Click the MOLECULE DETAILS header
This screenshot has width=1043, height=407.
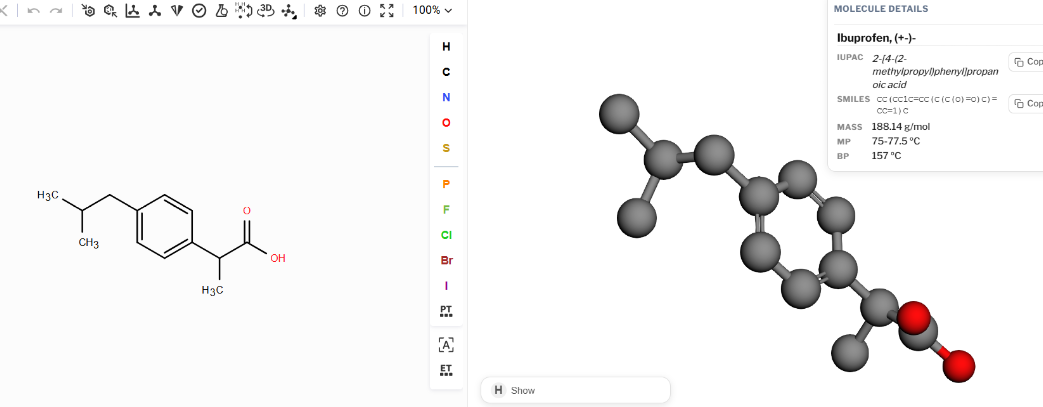[881, 9]
